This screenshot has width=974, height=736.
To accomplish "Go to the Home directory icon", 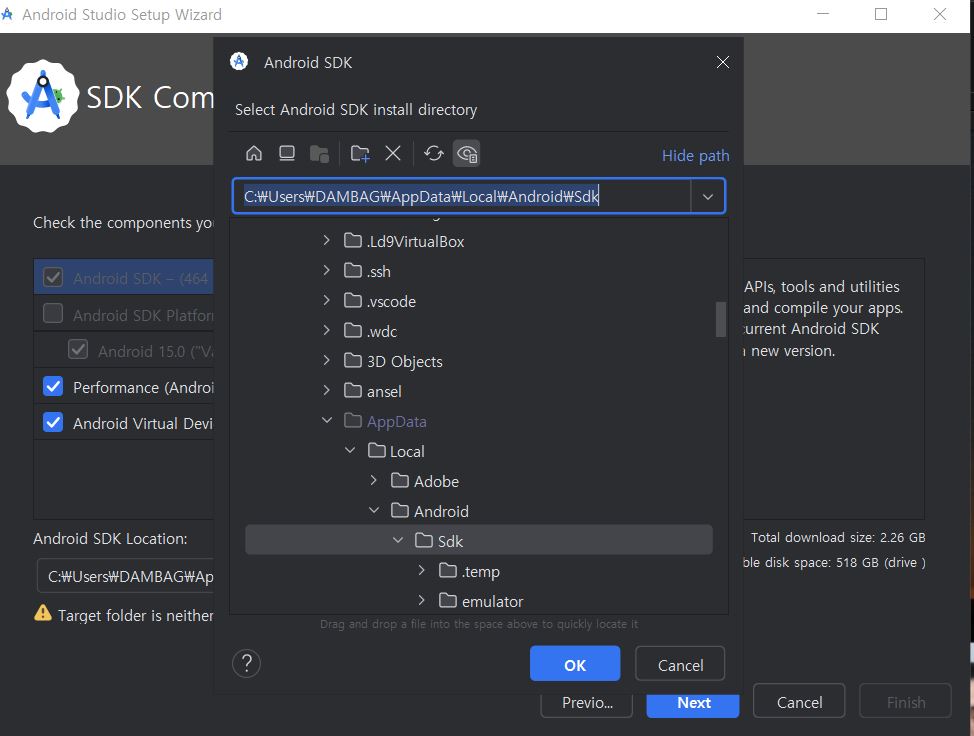I will coord(253,153).
